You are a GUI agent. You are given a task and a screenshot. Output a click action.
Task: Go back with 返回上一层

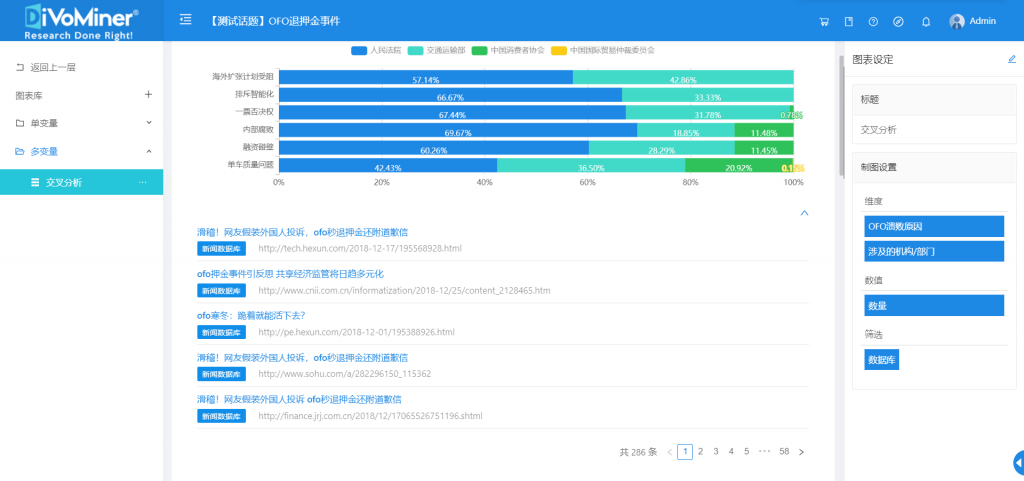[45, 67]
